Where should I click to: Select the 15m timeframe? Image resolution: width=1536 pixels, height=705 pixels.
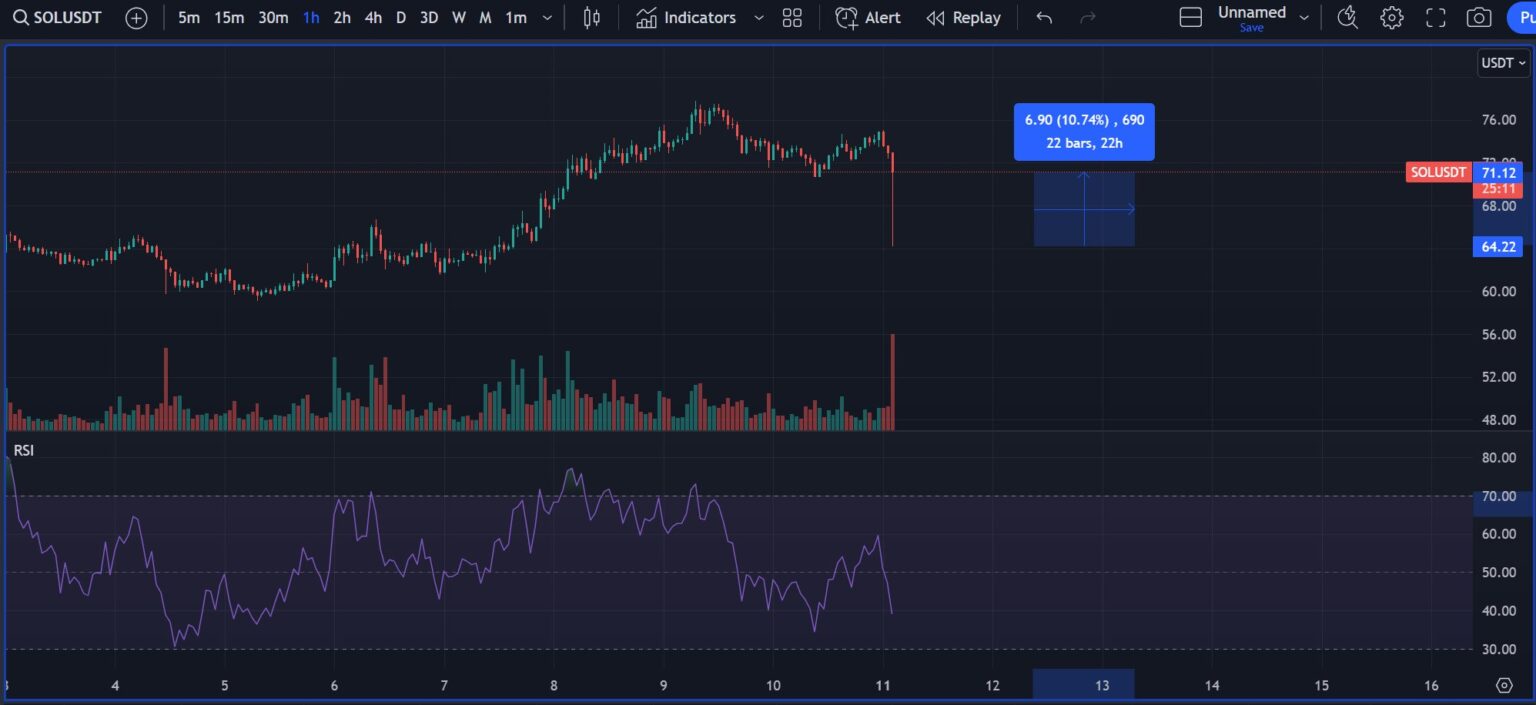point(229,18)
